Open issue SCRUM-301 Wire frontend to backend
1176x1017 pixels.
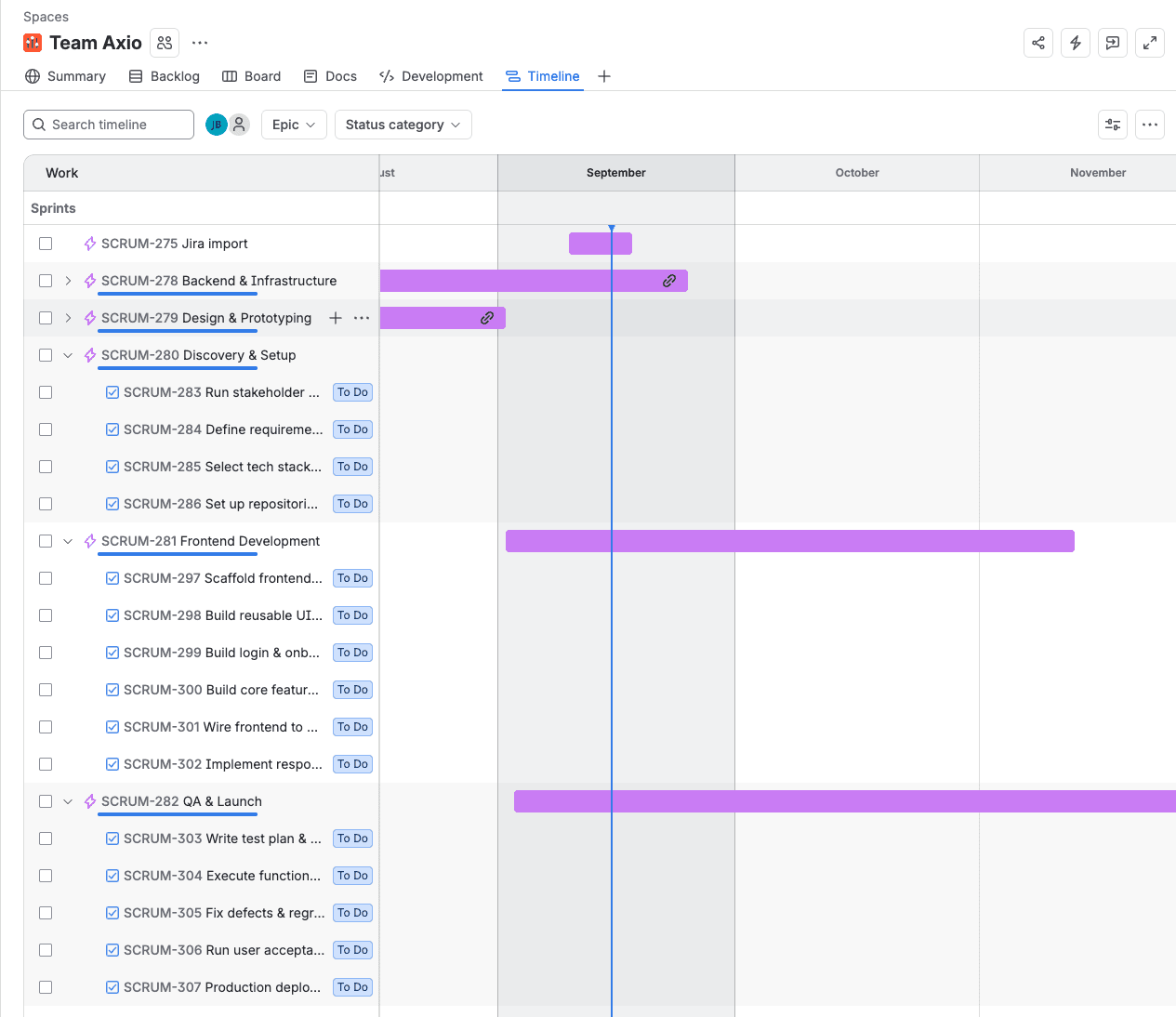point(220,727)
